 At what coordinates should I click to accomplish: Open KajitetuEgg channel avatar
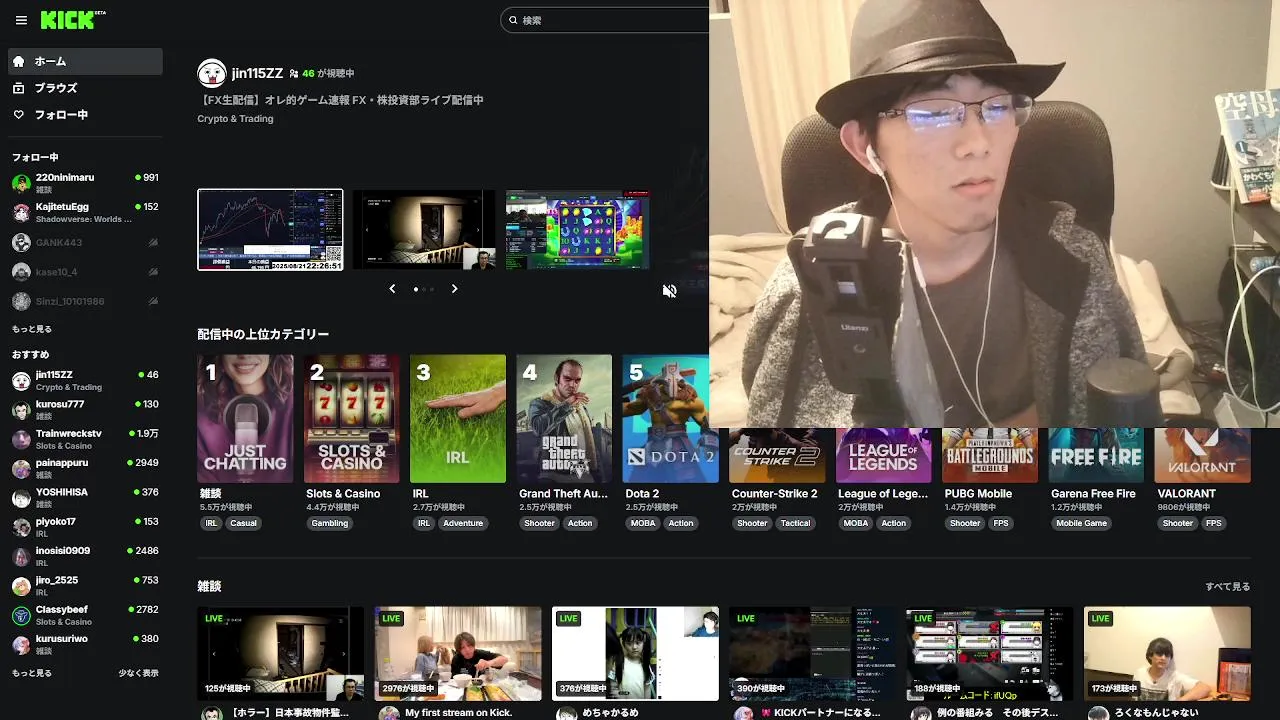[21, 212]
